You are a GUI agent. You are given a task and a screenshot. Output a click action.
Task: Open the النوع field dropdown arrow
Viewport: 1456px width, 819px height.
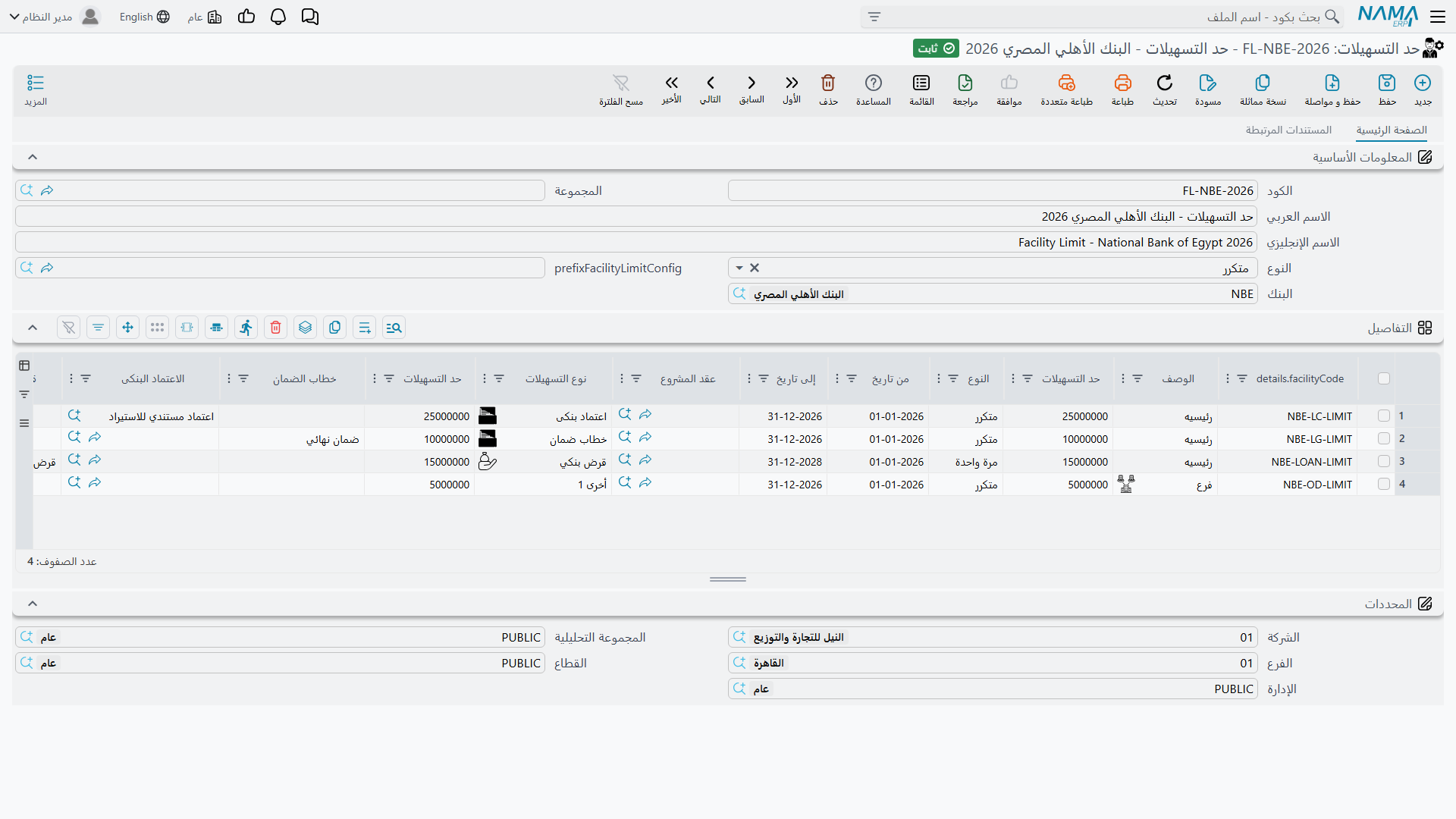739,268
